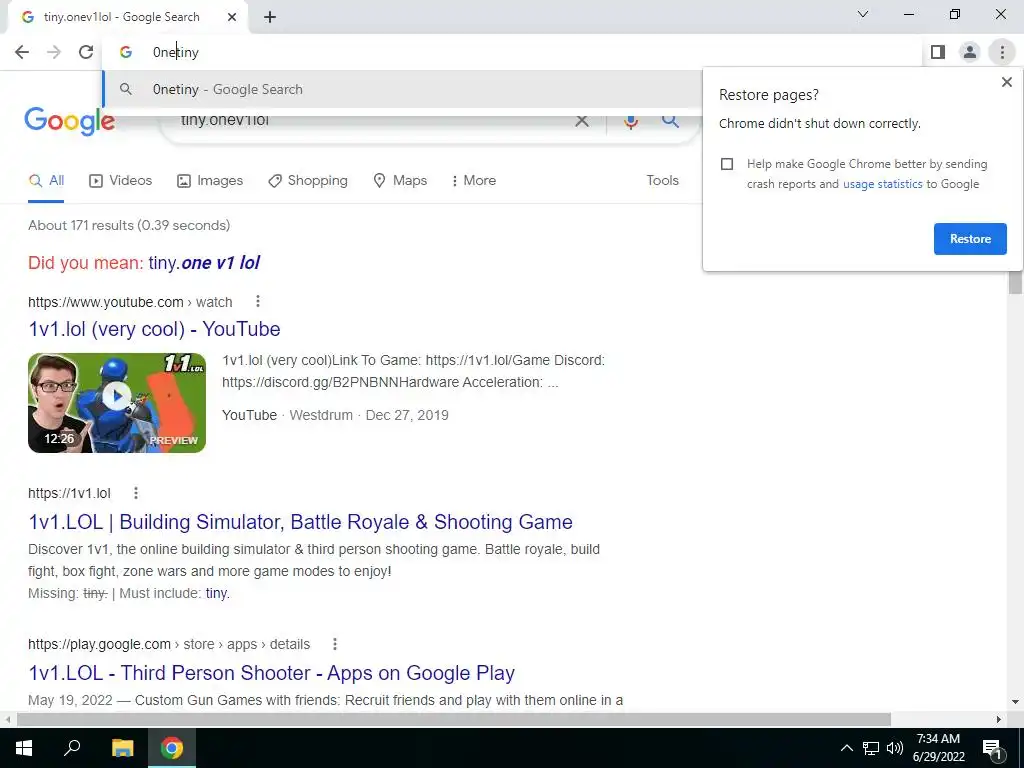Switch to the Videos tab

pyautogui.click(x=120, y=180)
